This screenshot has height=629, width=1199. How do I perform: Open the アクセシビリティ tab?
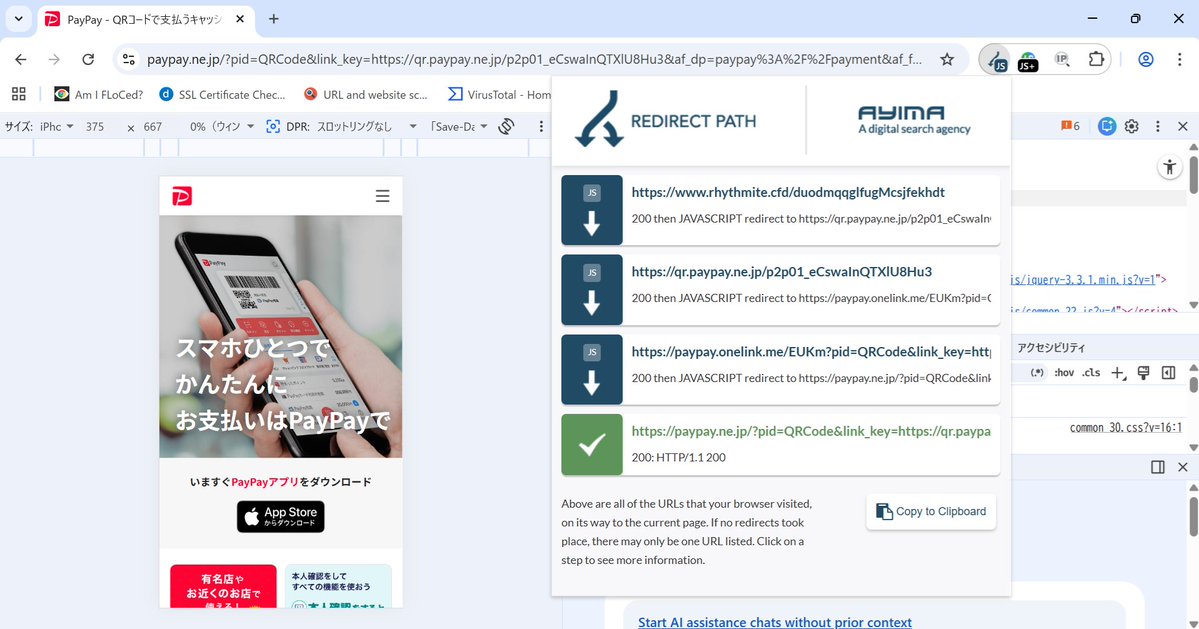[x=1051, y=348]
